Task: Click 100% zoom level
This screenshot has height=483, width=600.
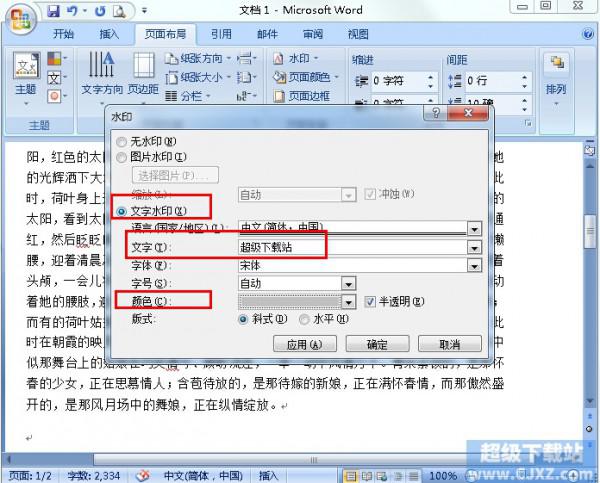Action: pos(443,476)
